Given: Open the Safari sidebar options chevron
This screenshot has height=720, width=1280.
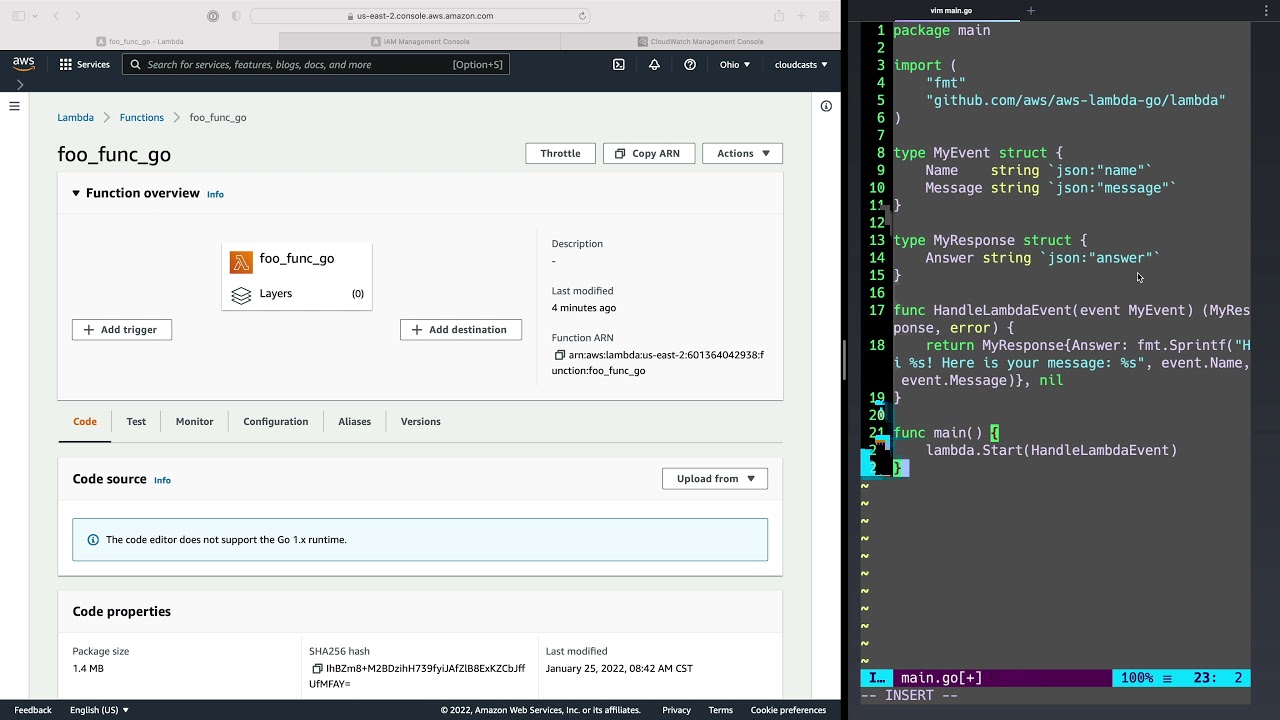Looking at the screenshot, I should tap(35, 16).
